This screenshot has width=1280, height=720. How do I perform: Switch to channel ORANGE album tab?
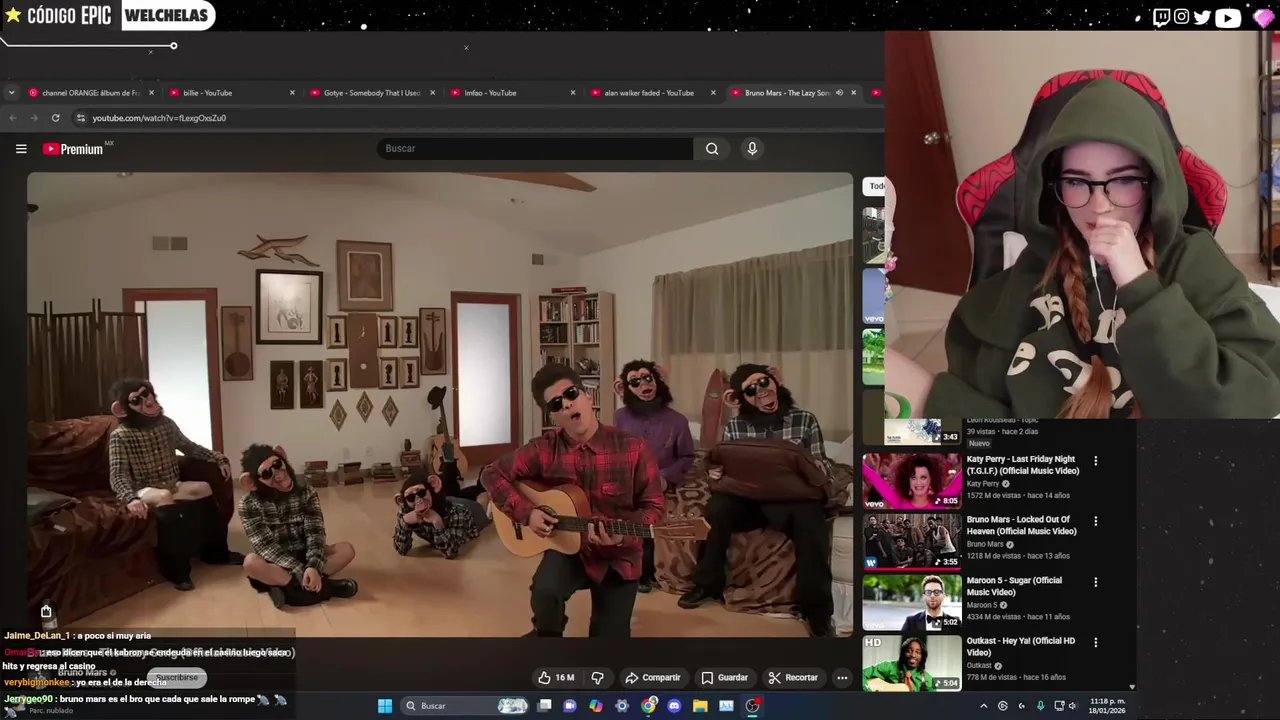click(91, 93)
